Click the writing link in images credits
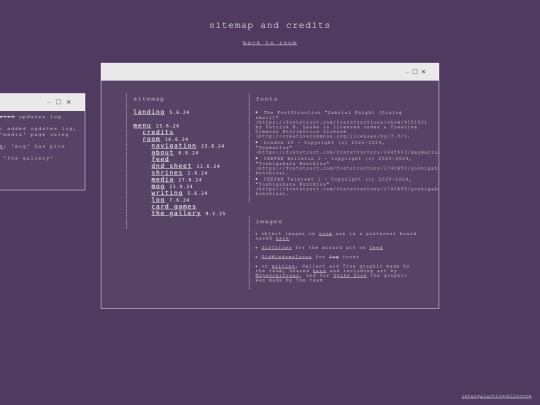This screenshot has height=405, width=540. click(283, 266)
